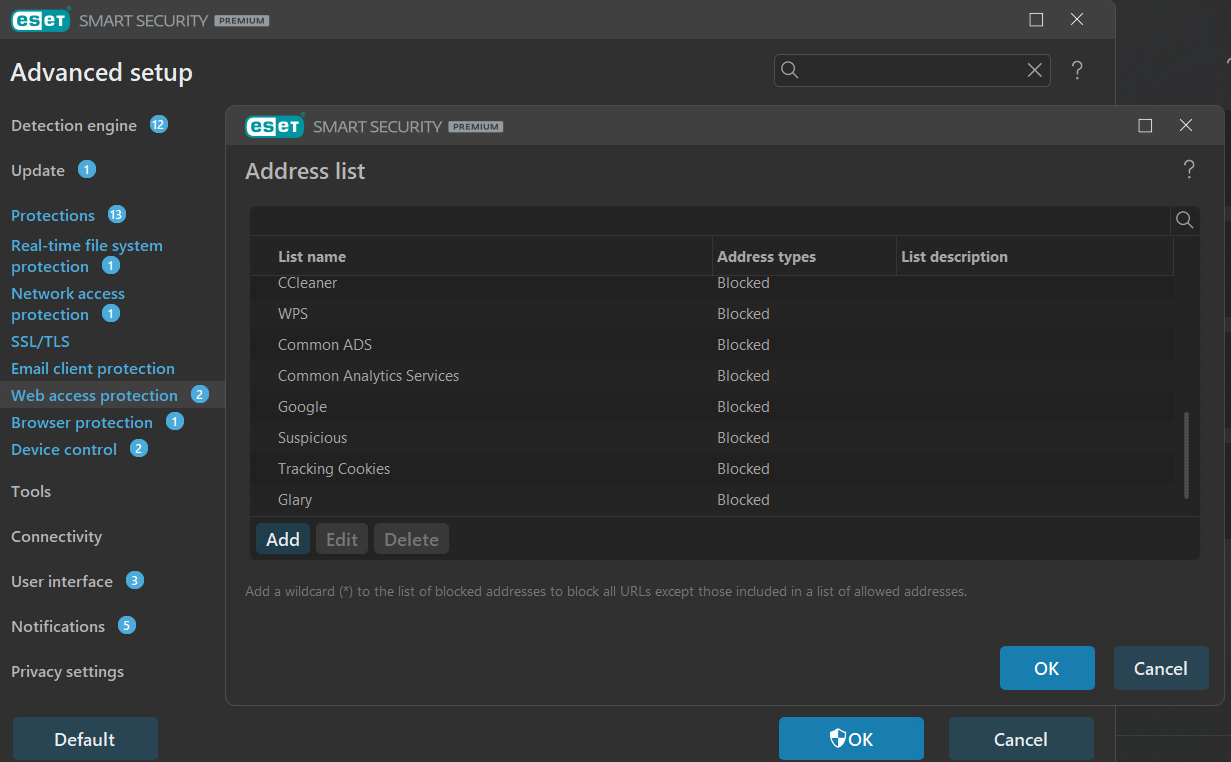The width and height of the screenshot is (1231, 762).
Task: Click the badge 2 next to Web access protection
Action: pyautogui.click(x=200, y=395)
